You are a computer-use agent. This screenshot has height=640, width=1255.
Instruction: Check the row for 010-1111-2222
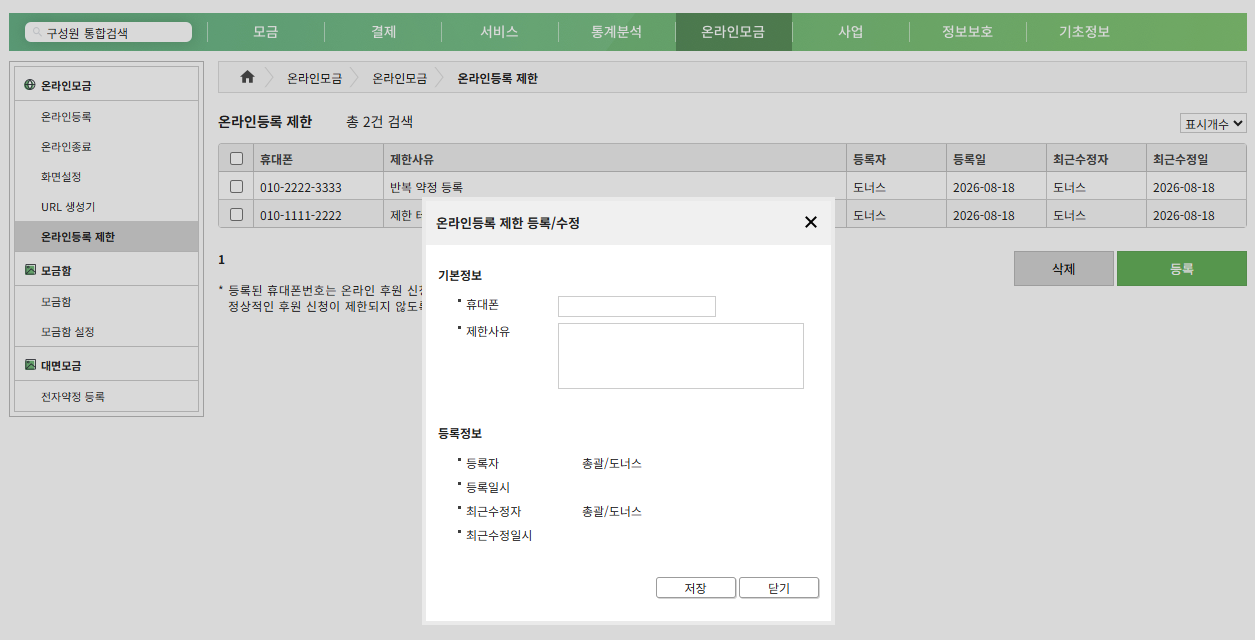[x=236, y=214]
